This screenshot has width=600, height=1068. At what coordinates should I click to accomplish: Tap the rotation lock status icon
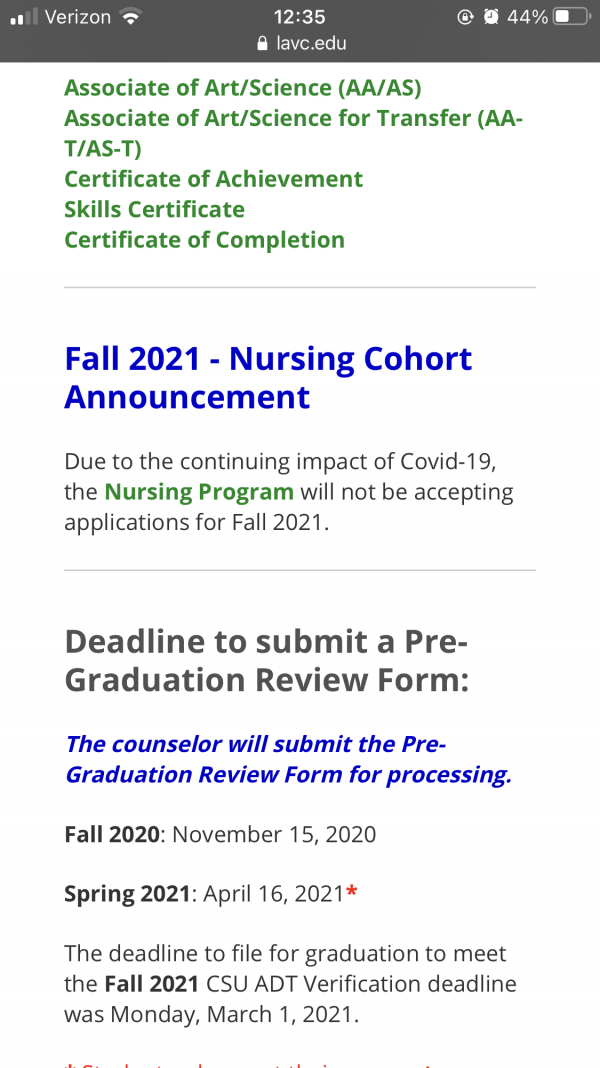pos(465,17)
